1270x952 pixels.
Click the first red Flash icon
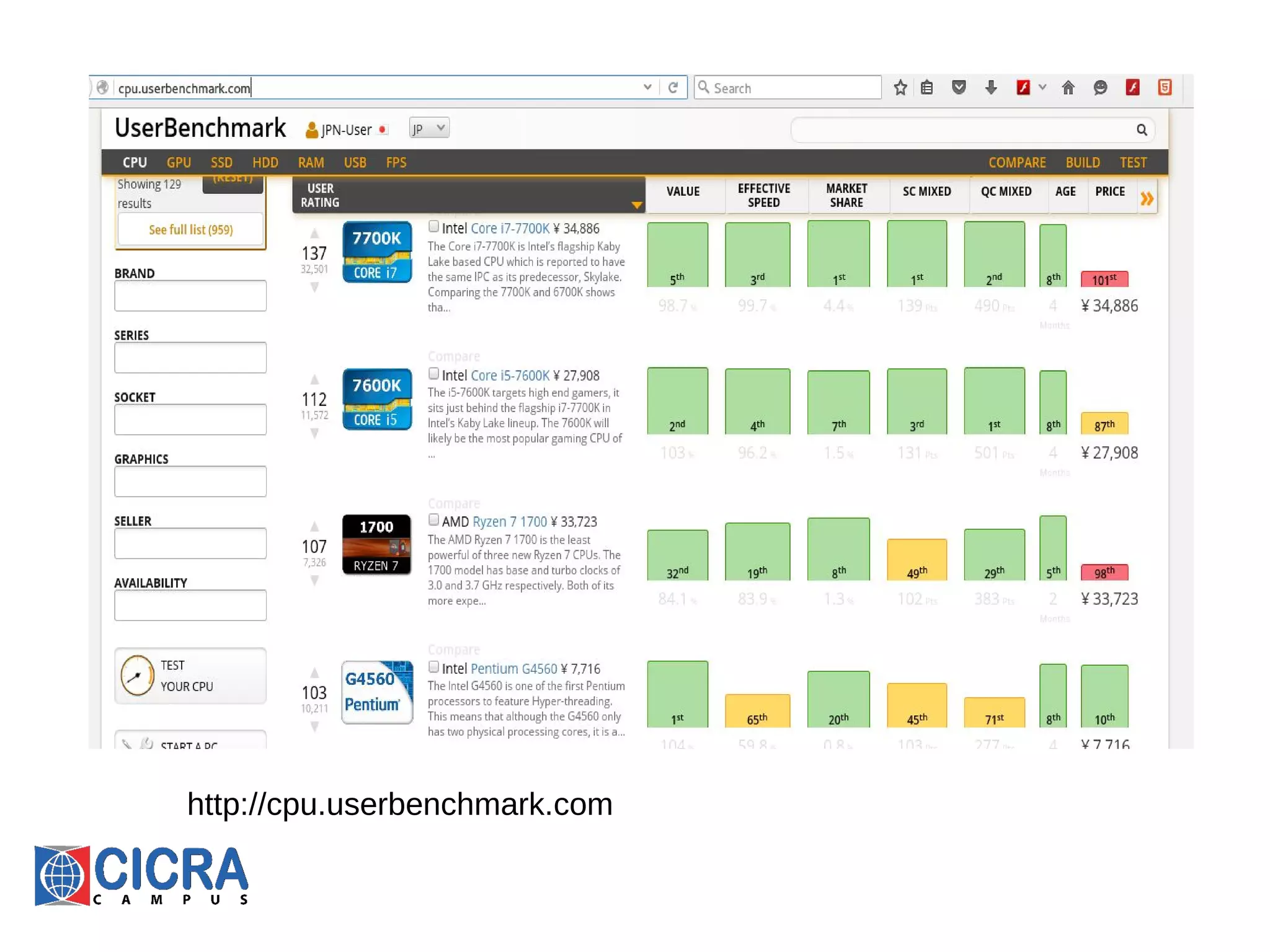coord(1023,87)
